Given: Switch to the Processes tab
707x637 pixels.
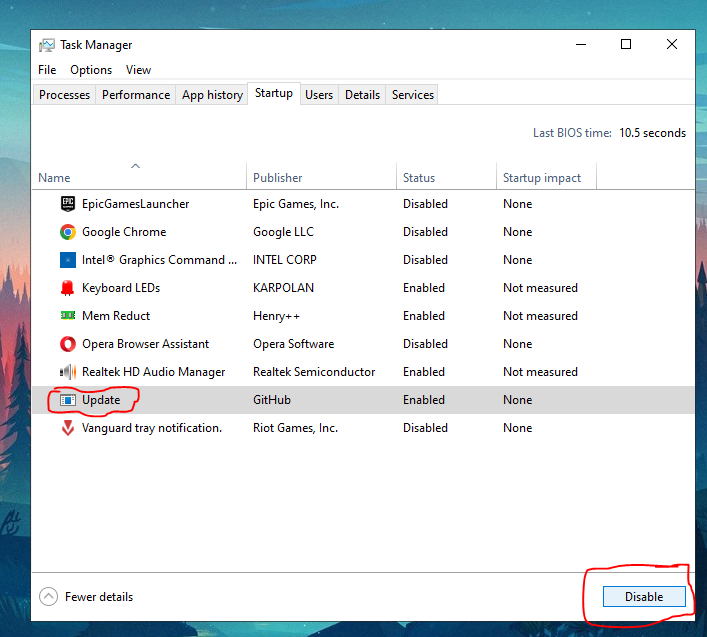Looking at the screenshot, I should [x=64, y=95].
